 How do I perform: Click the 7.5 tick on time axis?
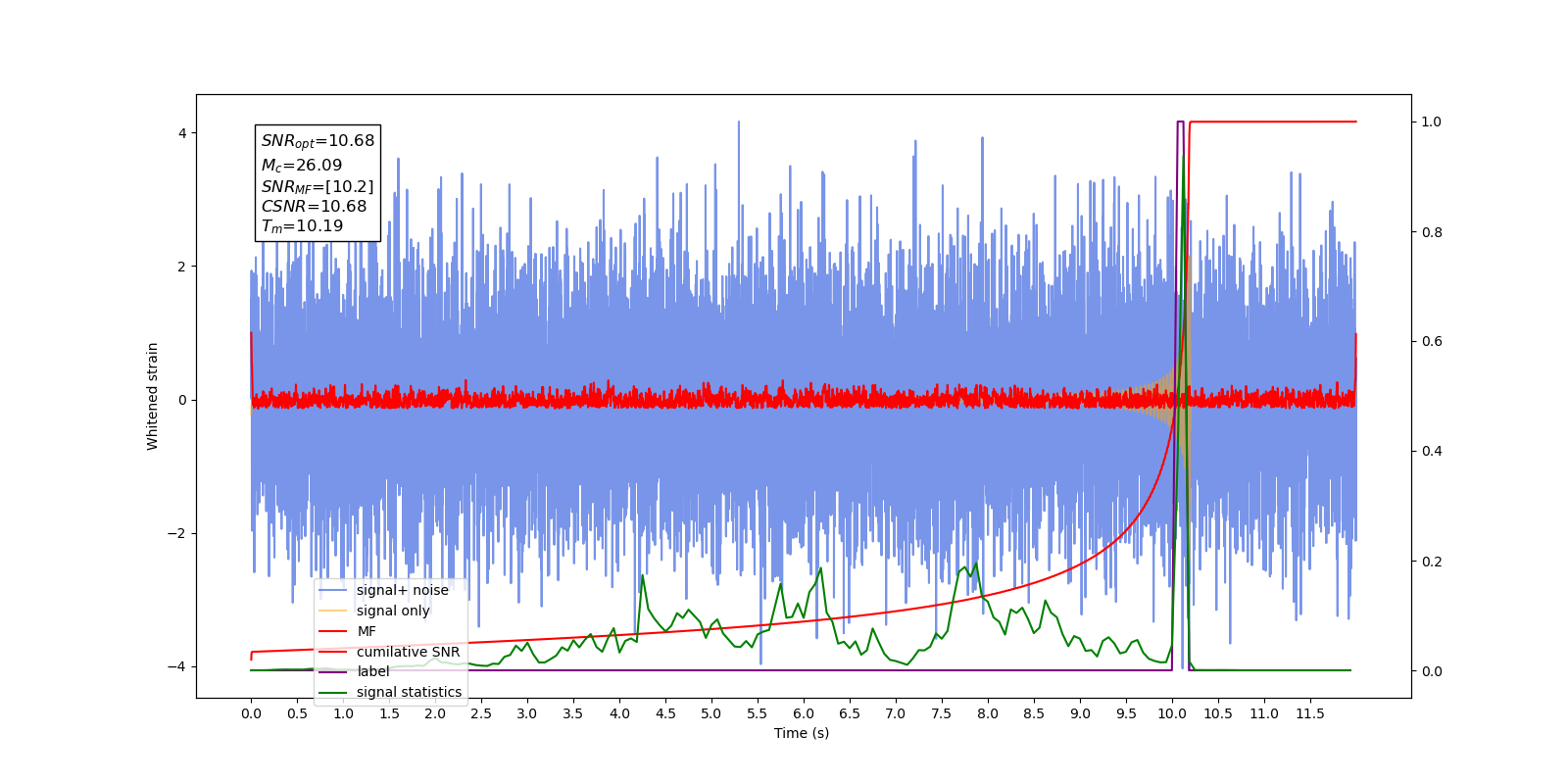point(942,713)
